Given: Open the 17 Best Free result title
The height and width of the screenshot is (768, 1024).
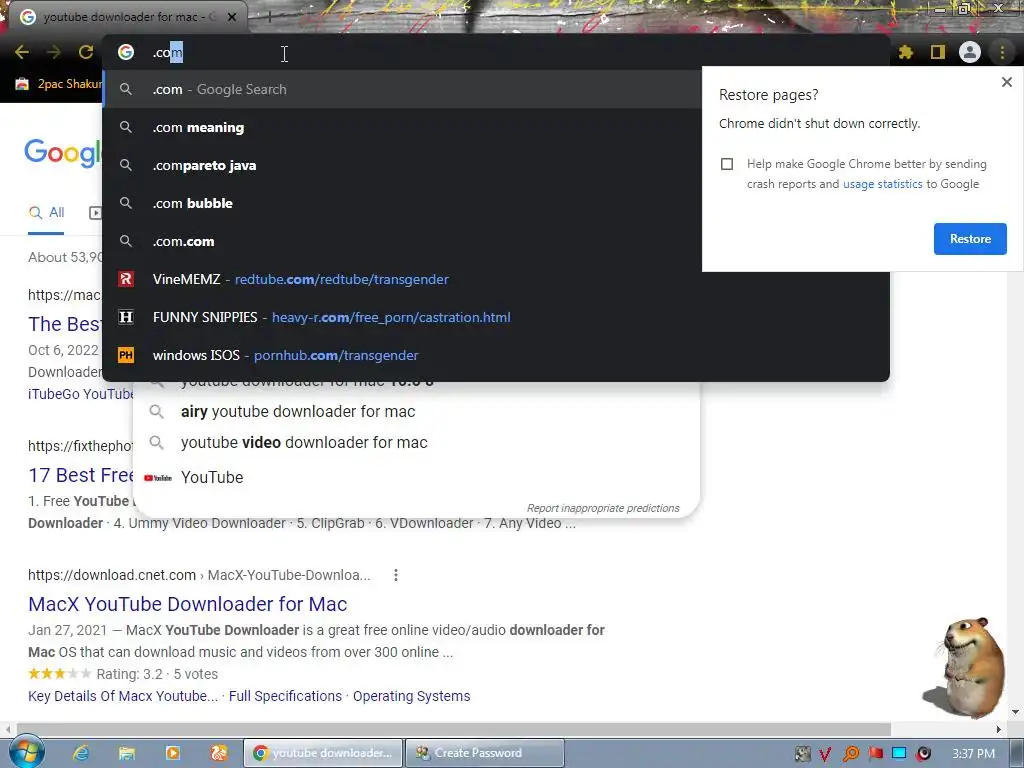Looking at the screenshot, I should pos(81,475).
